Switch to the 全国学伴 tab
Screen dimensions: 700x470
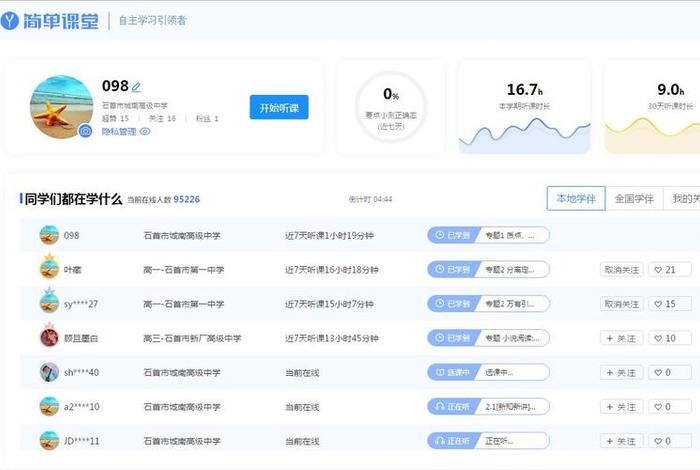tap(634, 198)
